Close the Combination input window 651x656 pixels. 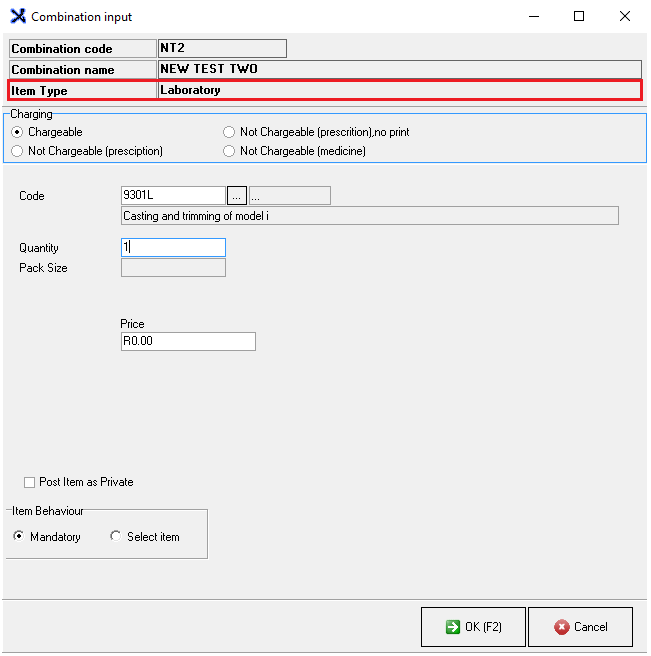tap(624, 16)
